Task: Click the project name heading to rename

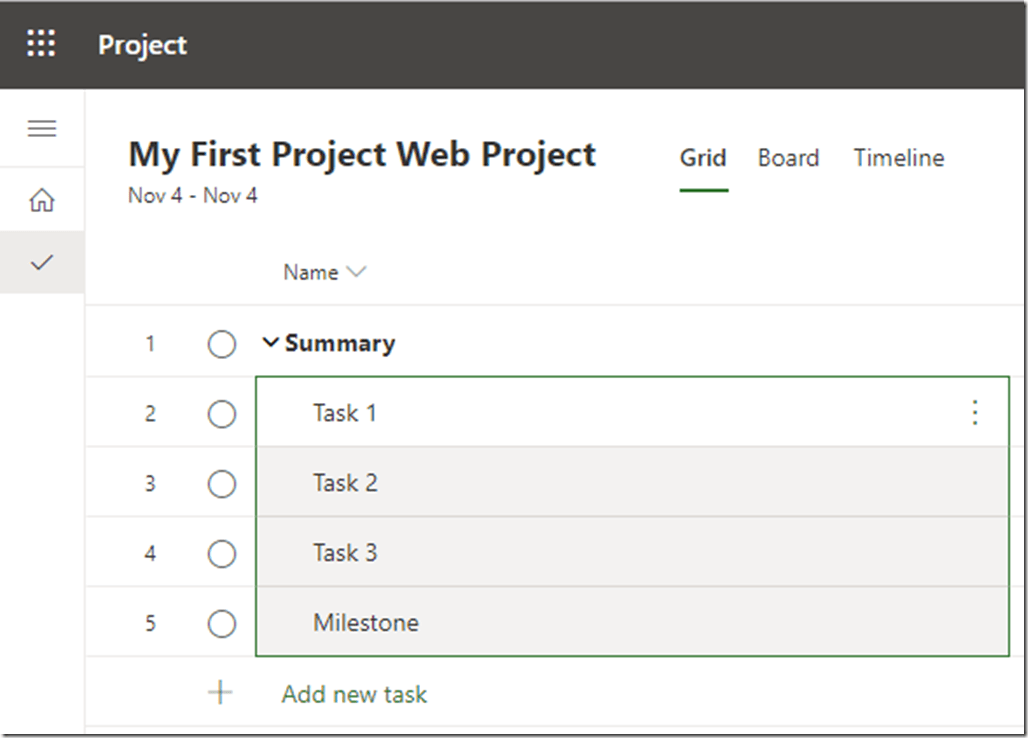Action: pos(362,155)
